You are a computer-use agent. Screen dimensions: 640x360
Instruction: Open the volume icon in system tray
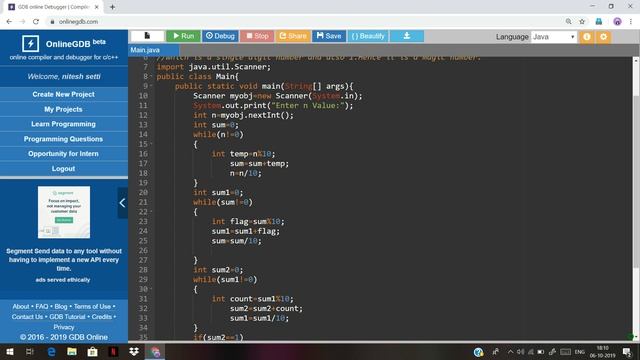click(520, 351)
